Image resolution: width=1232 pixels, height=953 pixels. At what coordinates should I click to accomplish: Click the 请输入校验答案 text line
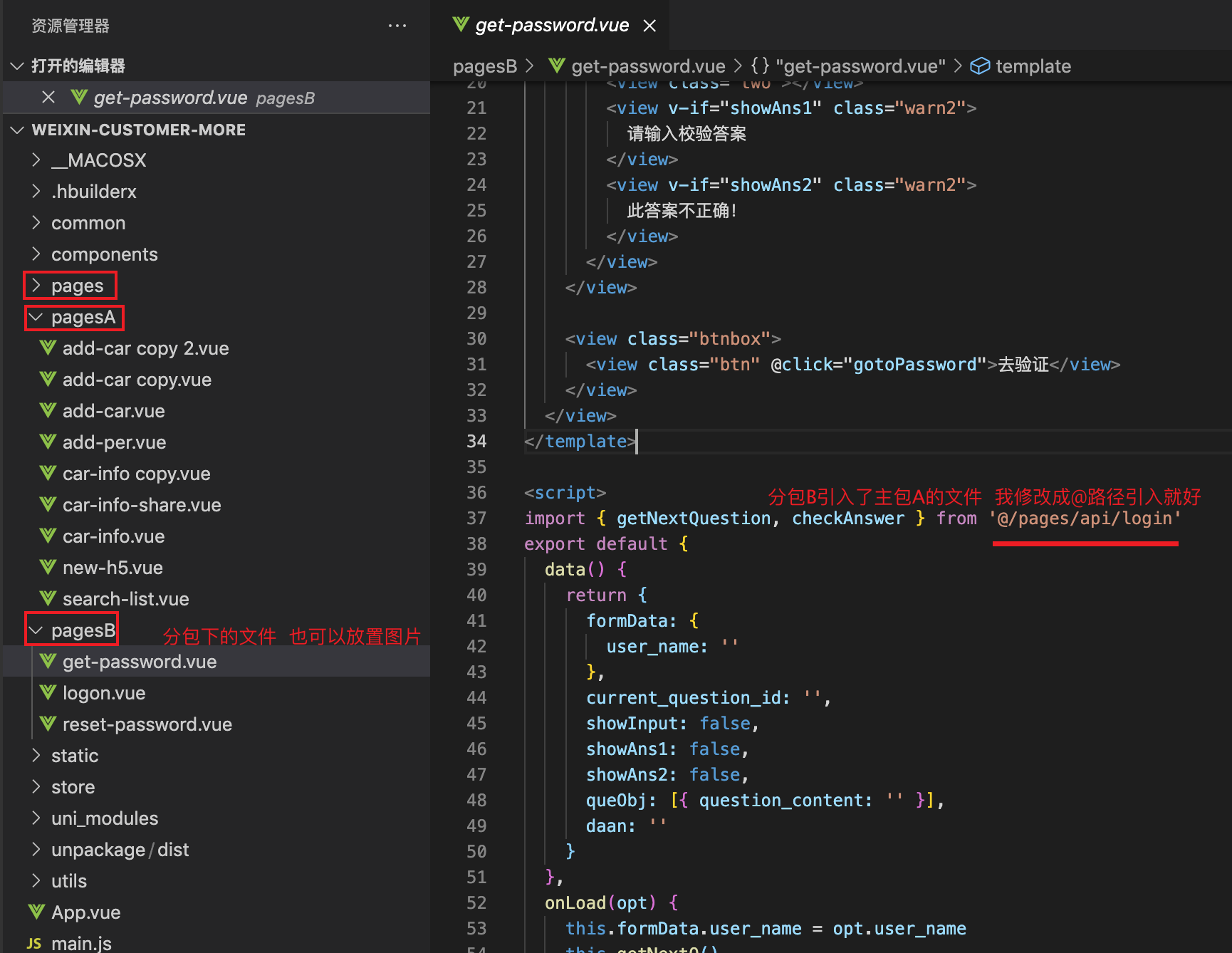pos(687,134)
